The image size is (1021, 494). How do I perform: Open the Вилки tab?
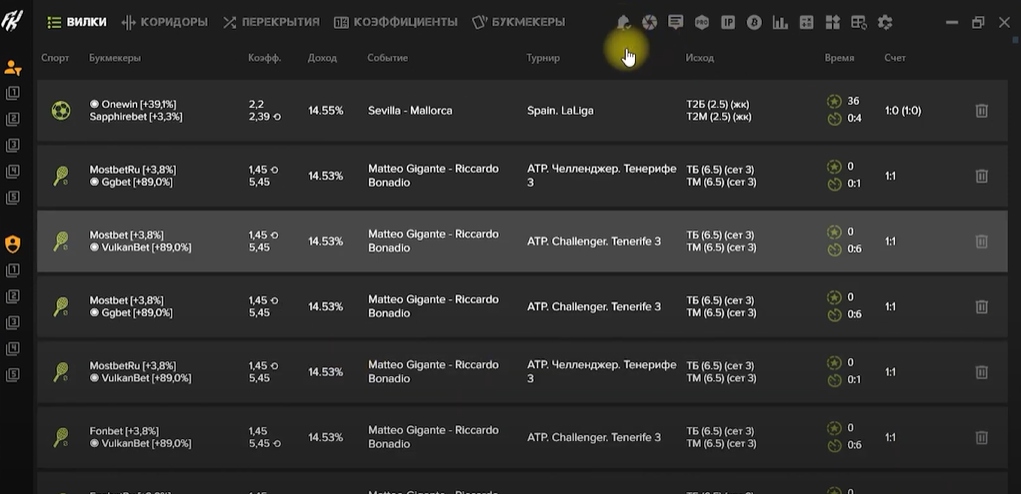pos(77,22)
